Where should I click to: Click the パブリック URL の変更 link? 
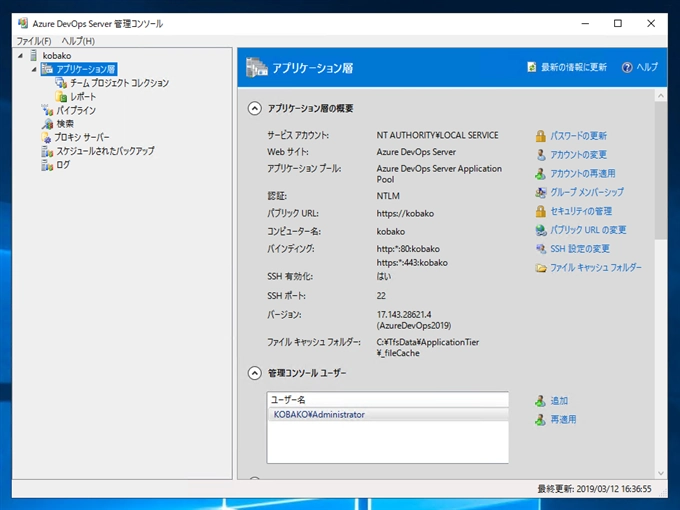588,230
